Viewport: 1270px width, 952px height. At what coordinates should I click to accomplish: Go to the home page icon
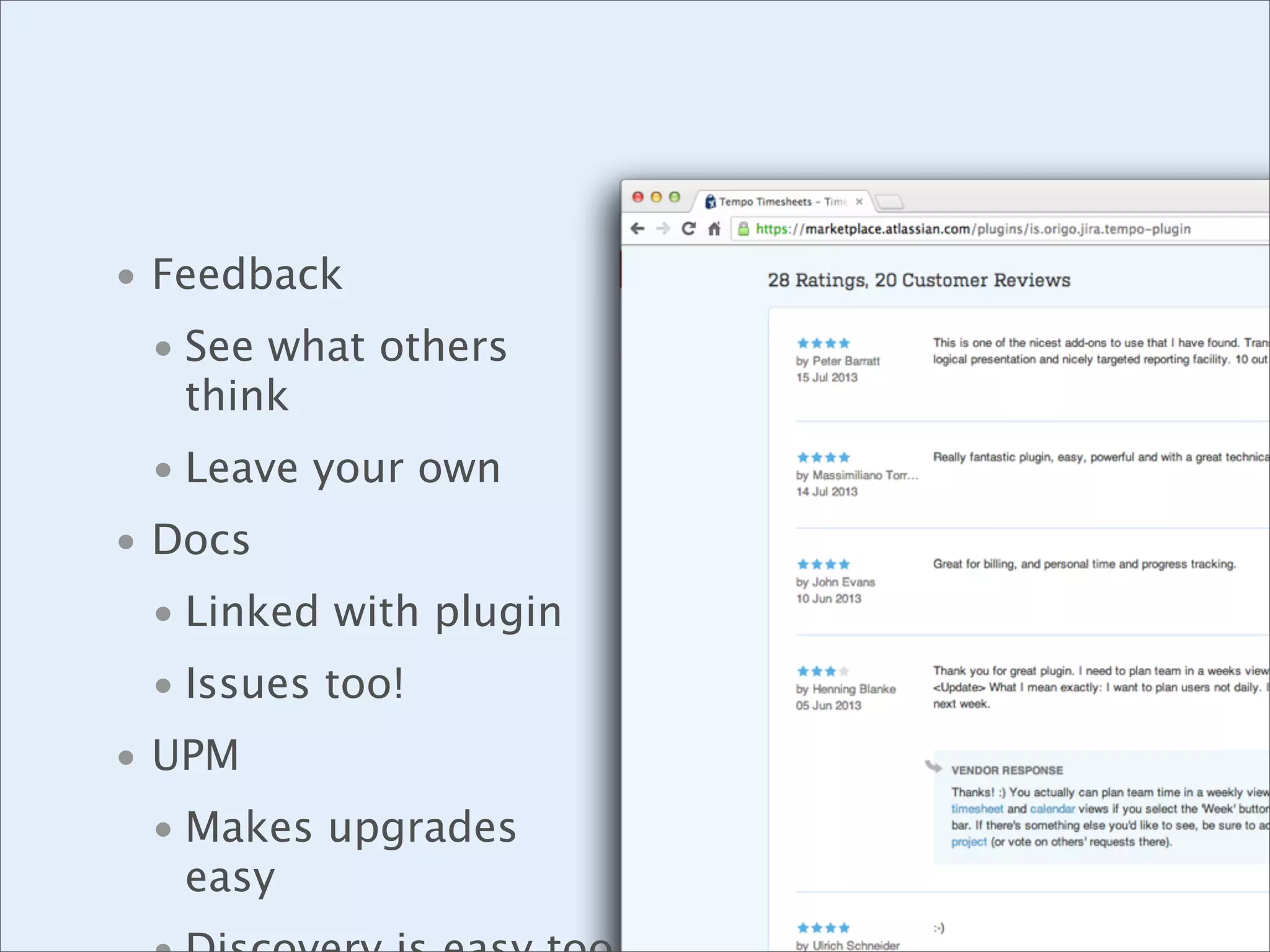coord(714,229)
